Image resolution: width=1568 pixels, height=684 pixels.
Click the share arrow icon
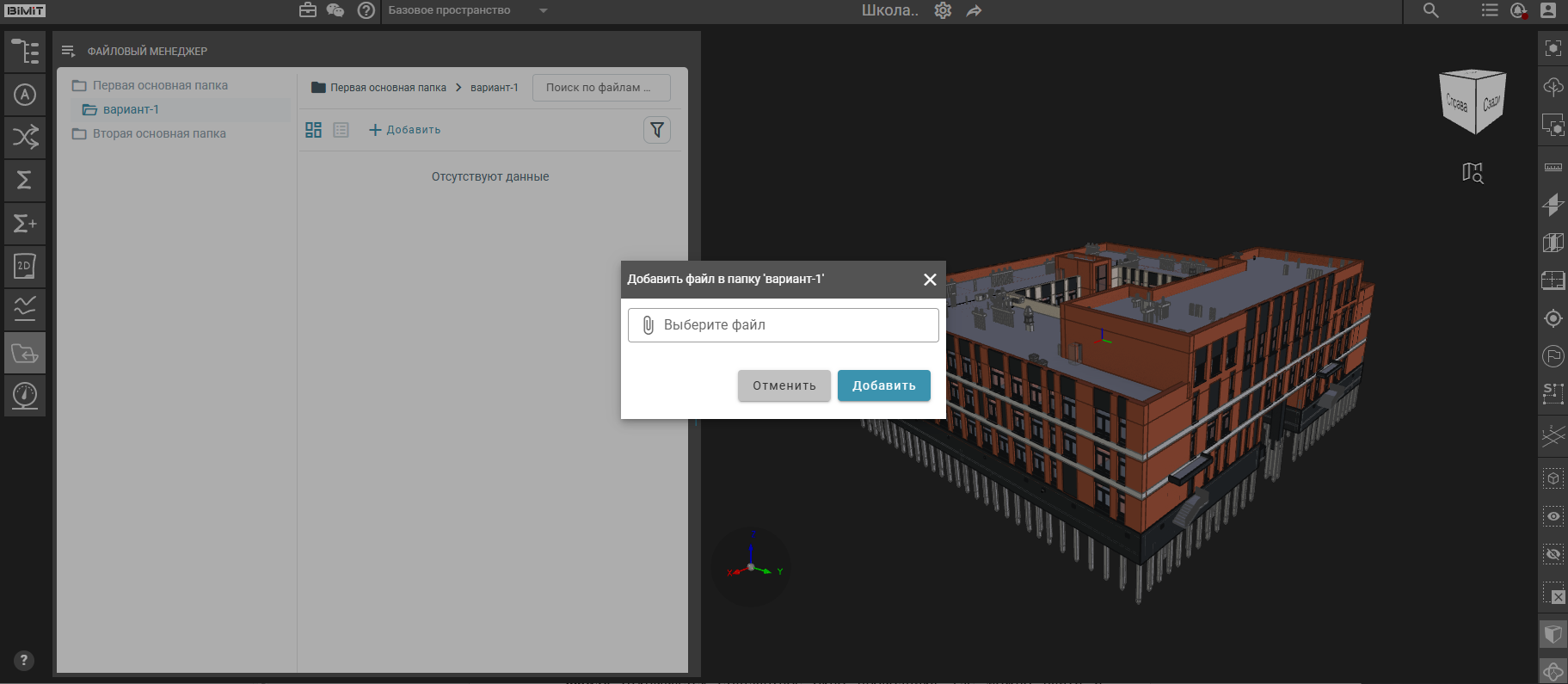click(x=974, y=10)
